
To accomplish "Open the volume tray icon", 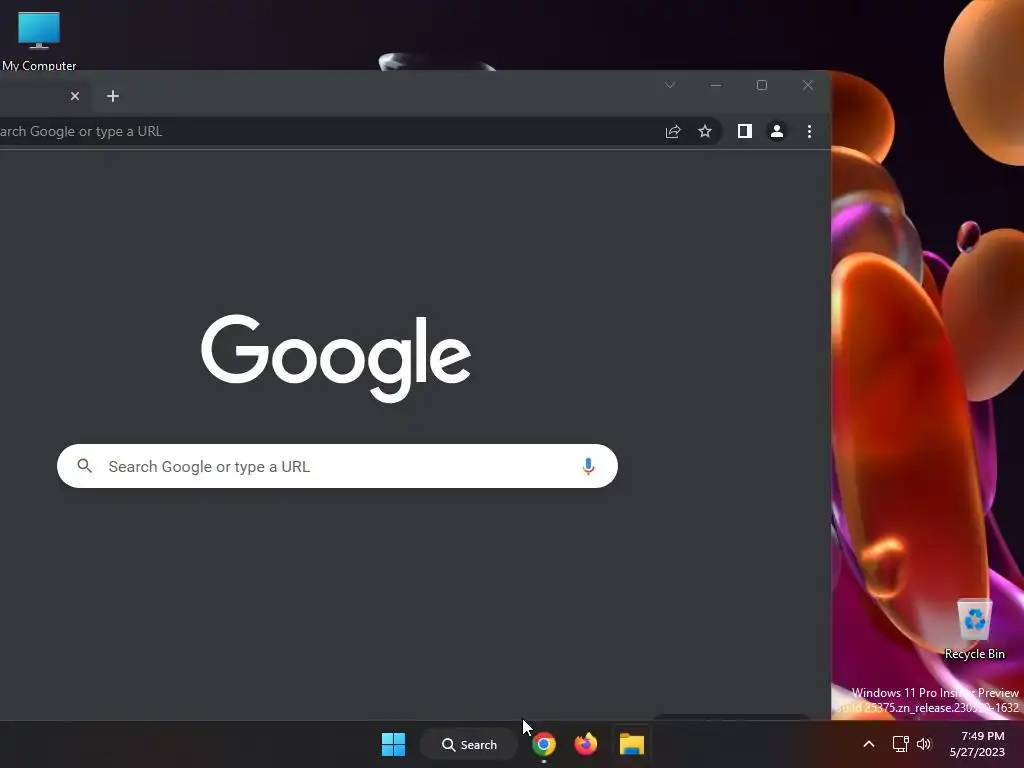I will [924, 744].
